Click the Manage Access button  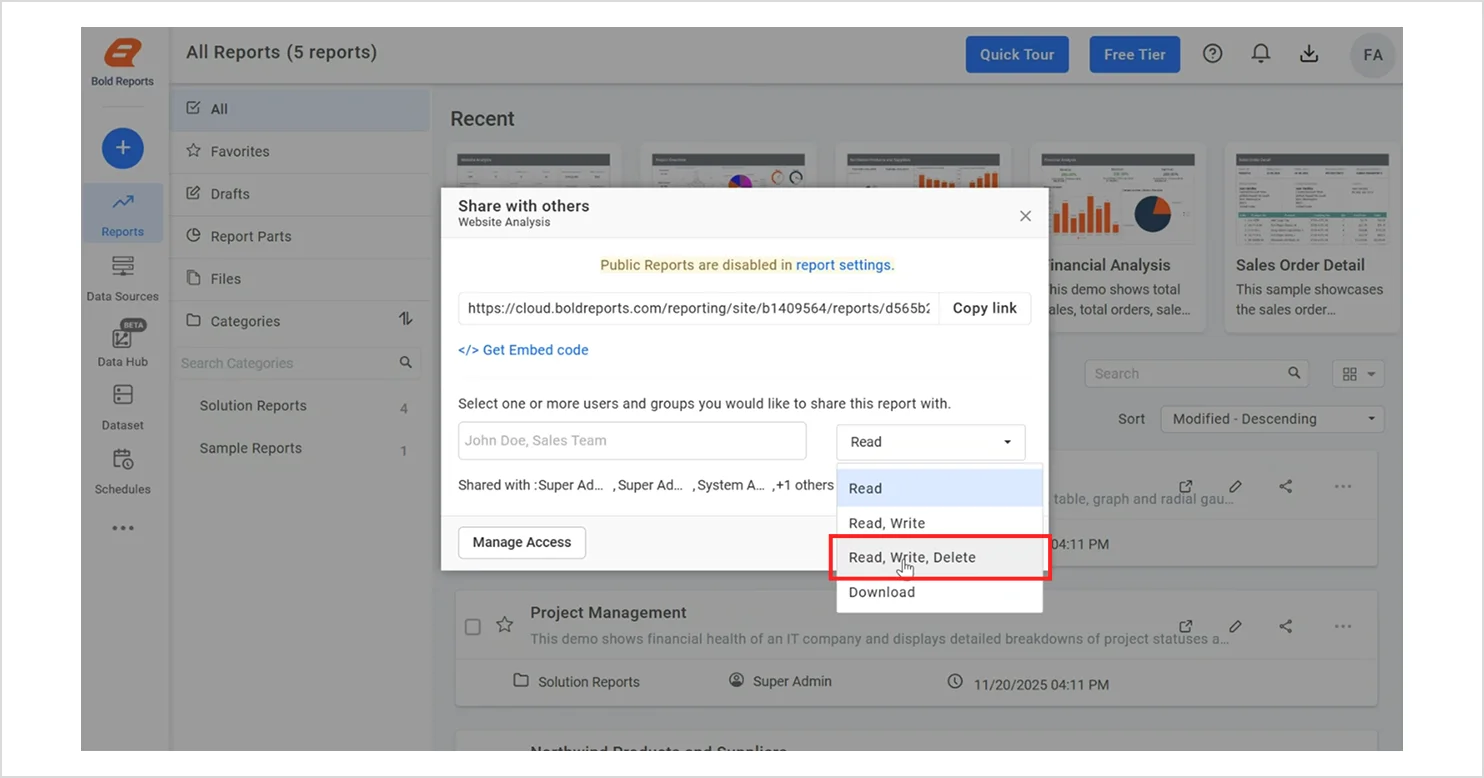pos(522,542)
